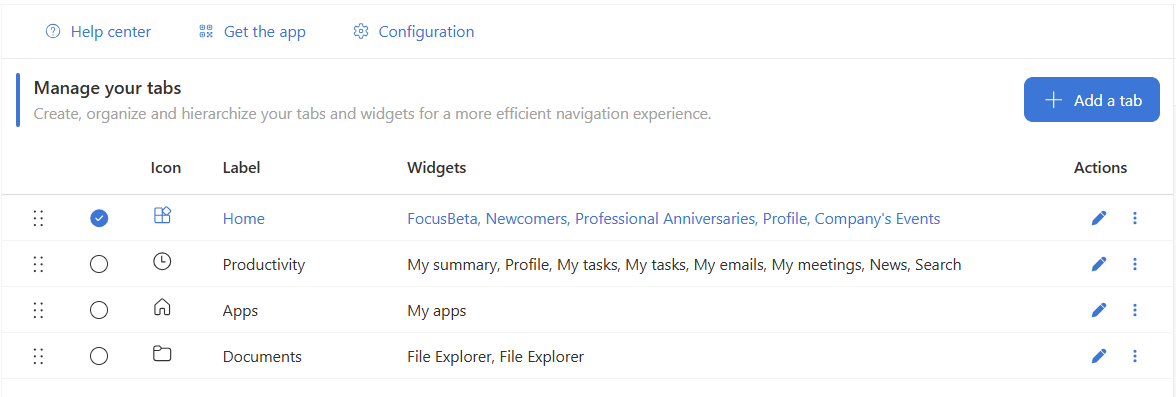Click the Actions column header

(x=1100, y=168)
